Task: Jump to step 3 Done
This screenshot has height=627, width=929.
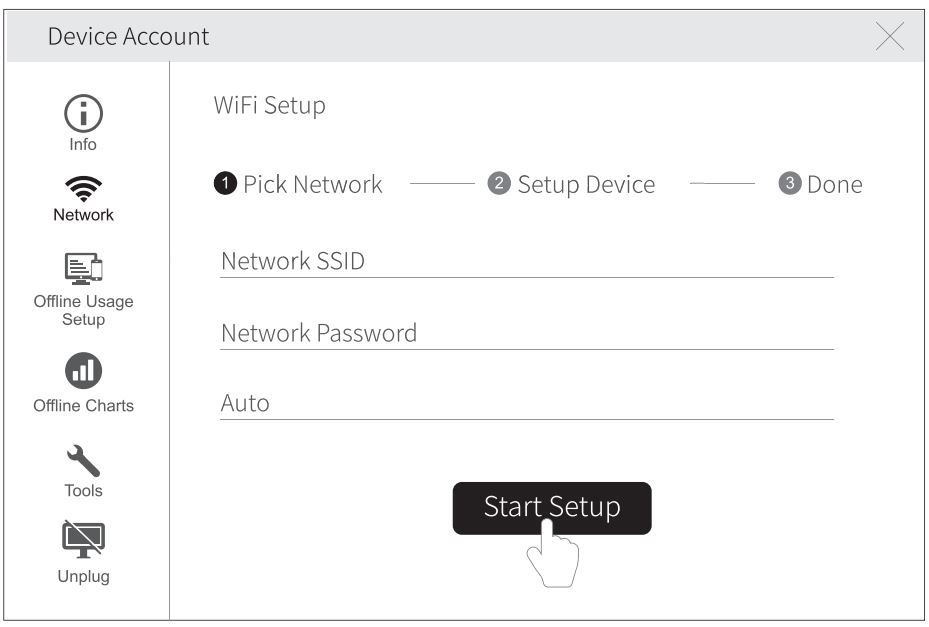Action: [821, 185]
